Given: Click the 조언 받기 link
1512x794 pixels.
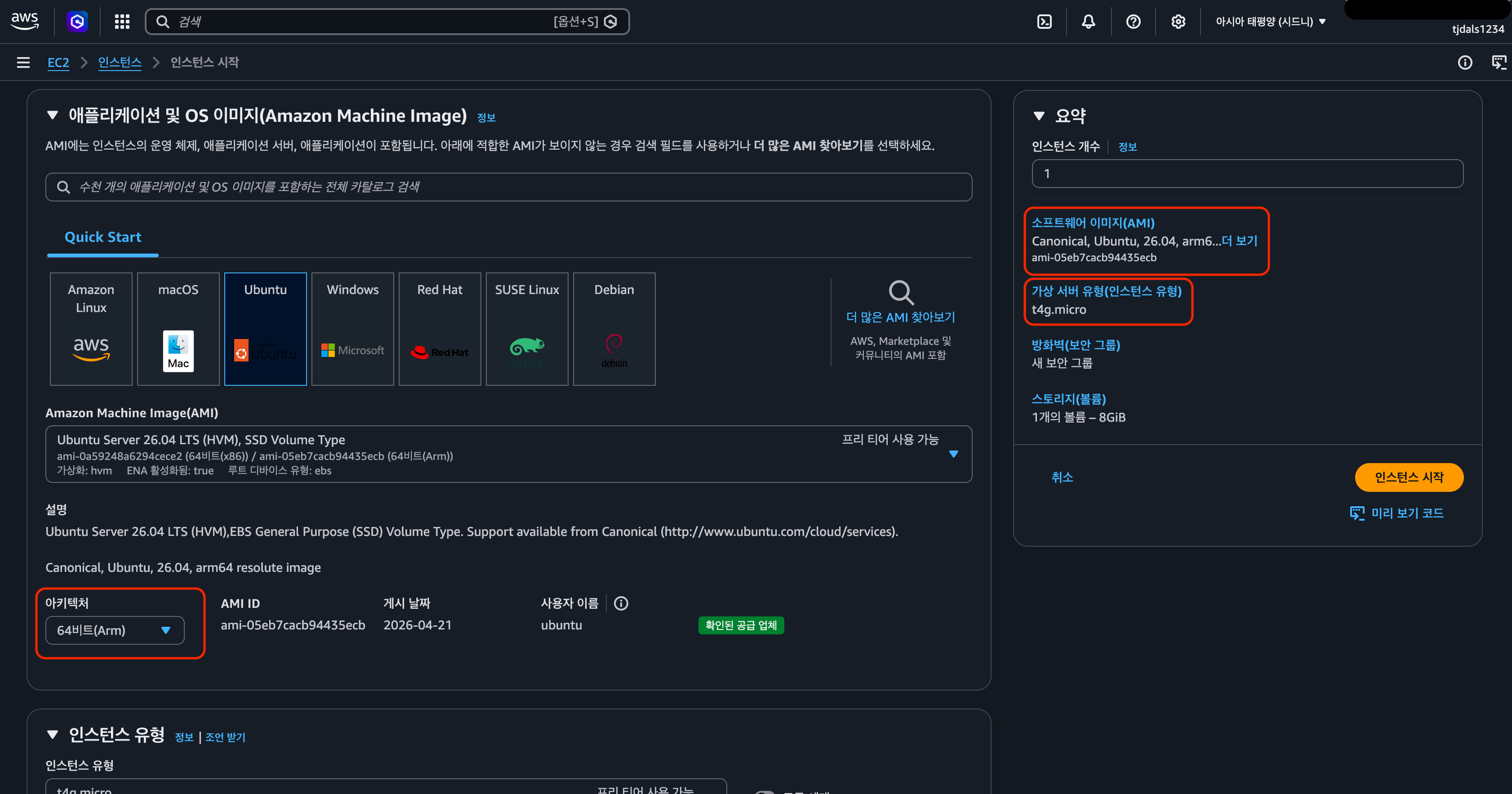Looking at the screenshot, I should pos(225,737).
